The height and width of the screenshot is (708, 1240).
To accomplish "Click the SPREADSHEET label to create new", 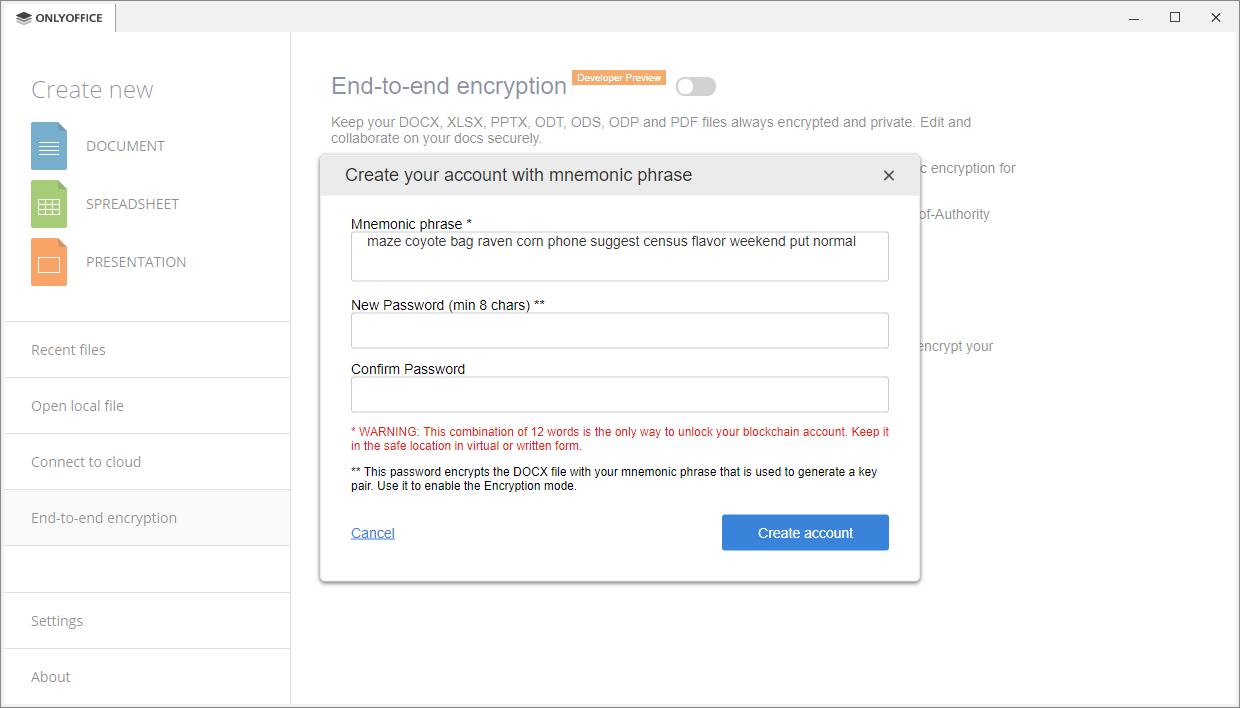I will (x=132, y=204).
